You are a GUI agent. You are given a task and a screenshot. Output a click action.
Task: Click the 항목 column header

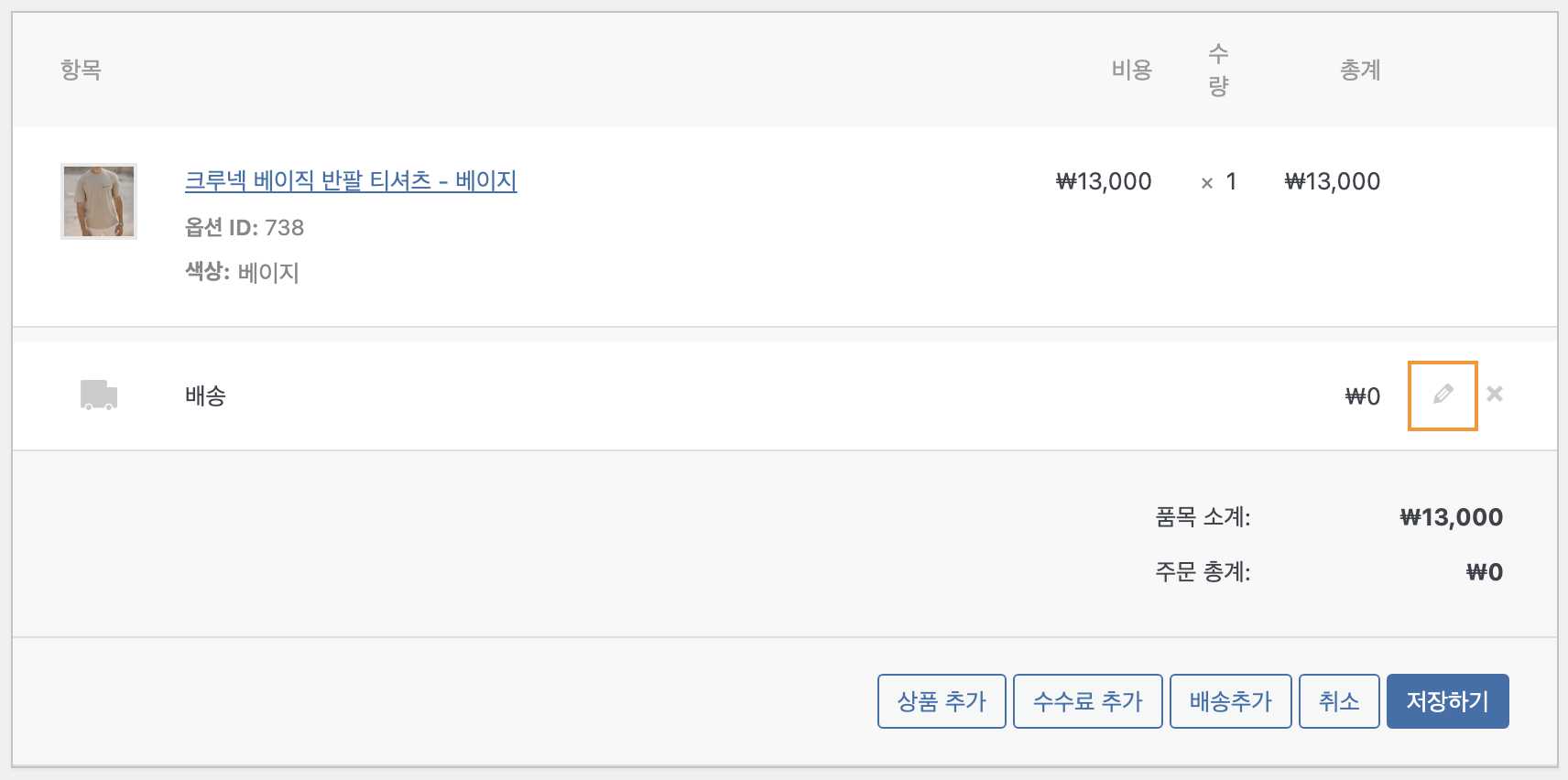pyautogui.click(x=81, y=70)
